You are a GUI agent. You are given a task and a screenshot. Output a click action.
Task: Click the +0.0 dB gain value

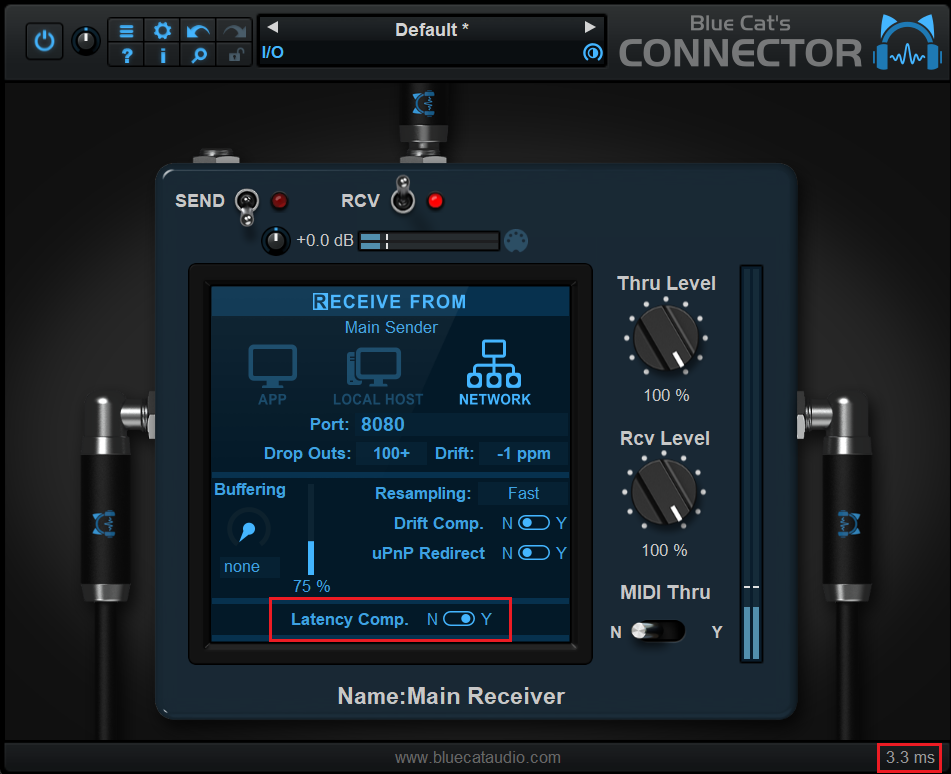click(324, 241)
